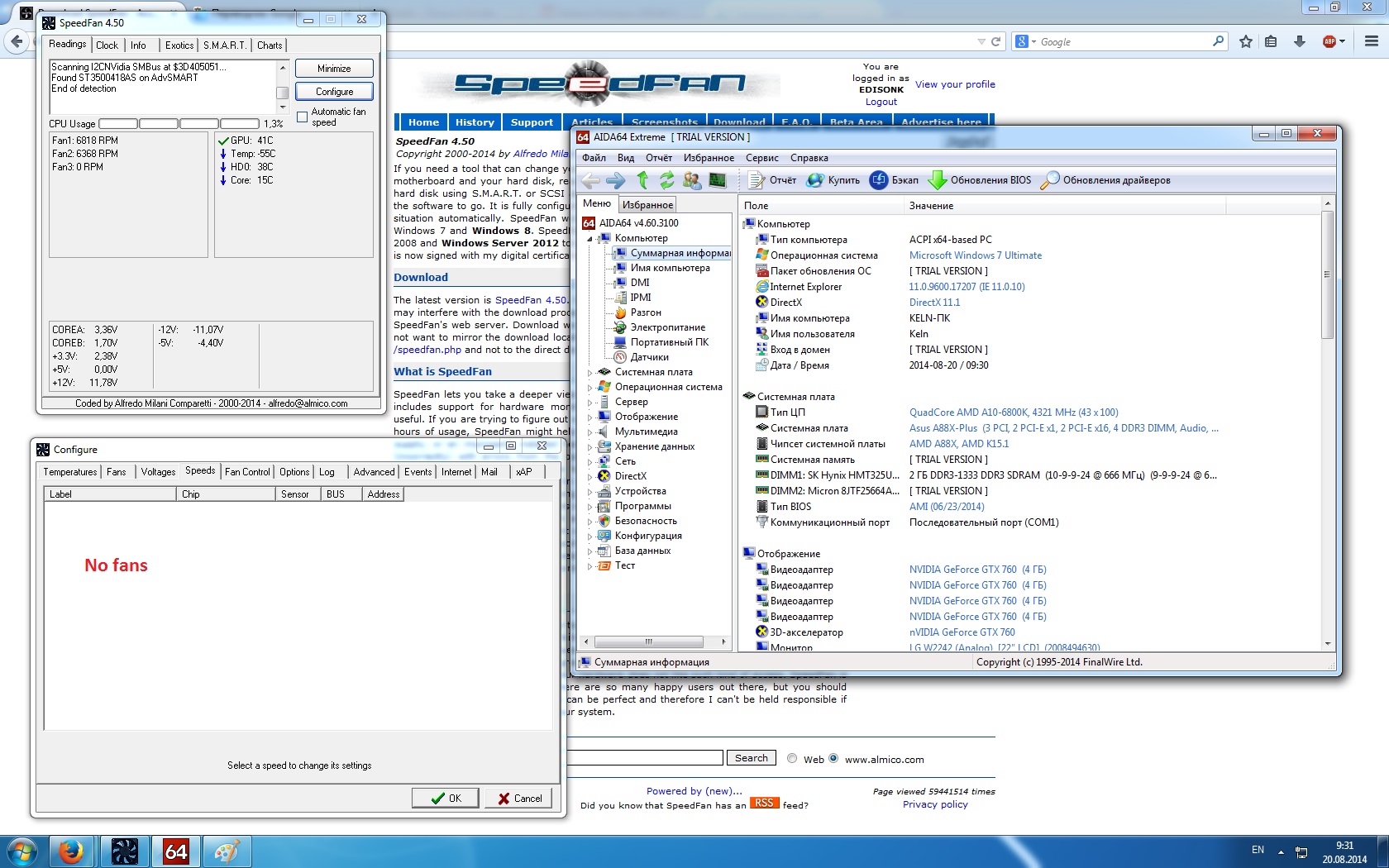The width and height of the screenshot is (1389, 868).
Task: Click Adblock Plus toolbar icon
Action: pos(1329,41)
